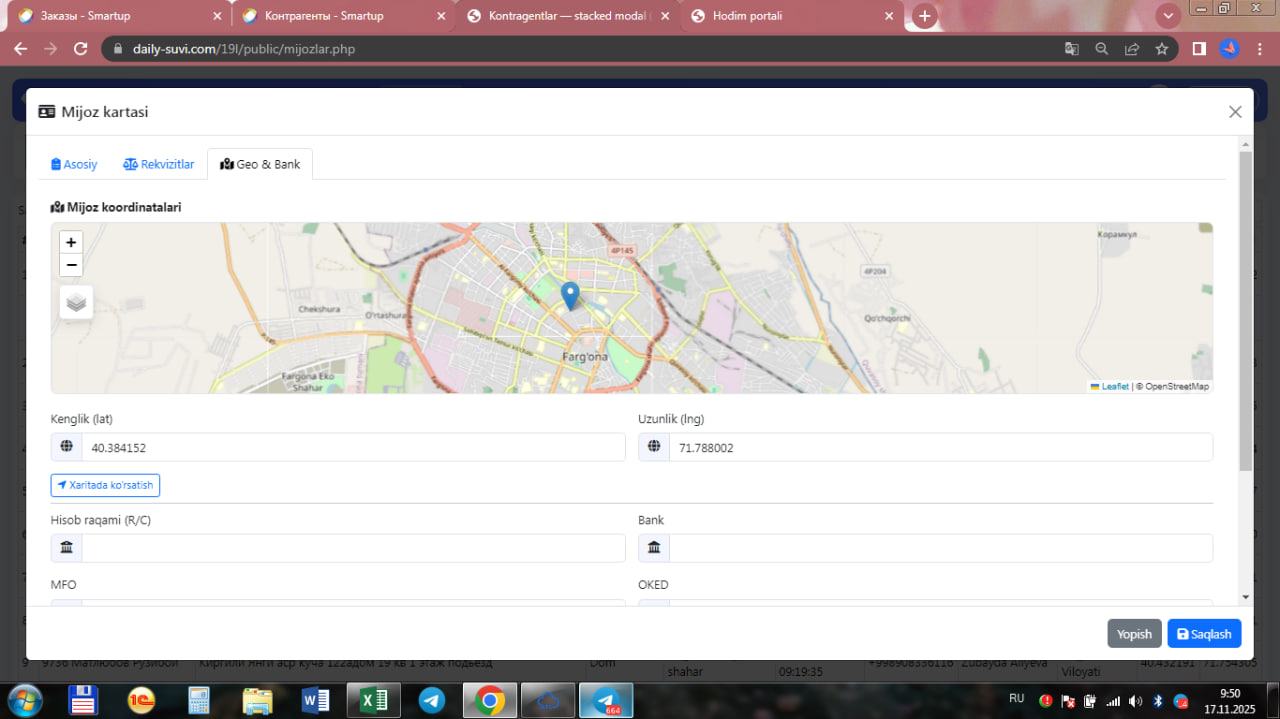Zoom out on the map
The image size is (1280, 719).
(x=71, y=265)
